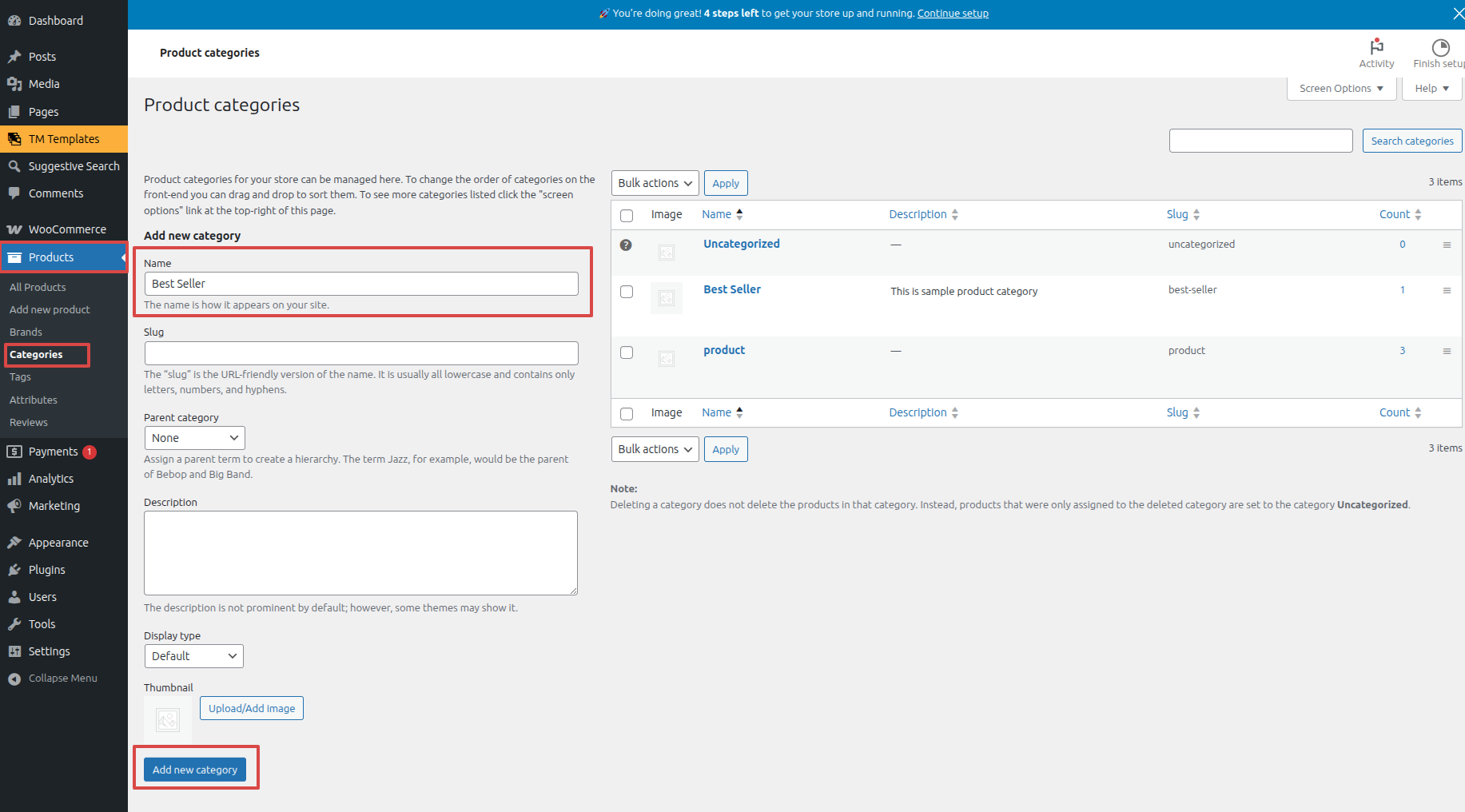This screenshot has width=1465, height=812.
Task: Click the help icon beside Uncategorized
Action: (626, 245)
